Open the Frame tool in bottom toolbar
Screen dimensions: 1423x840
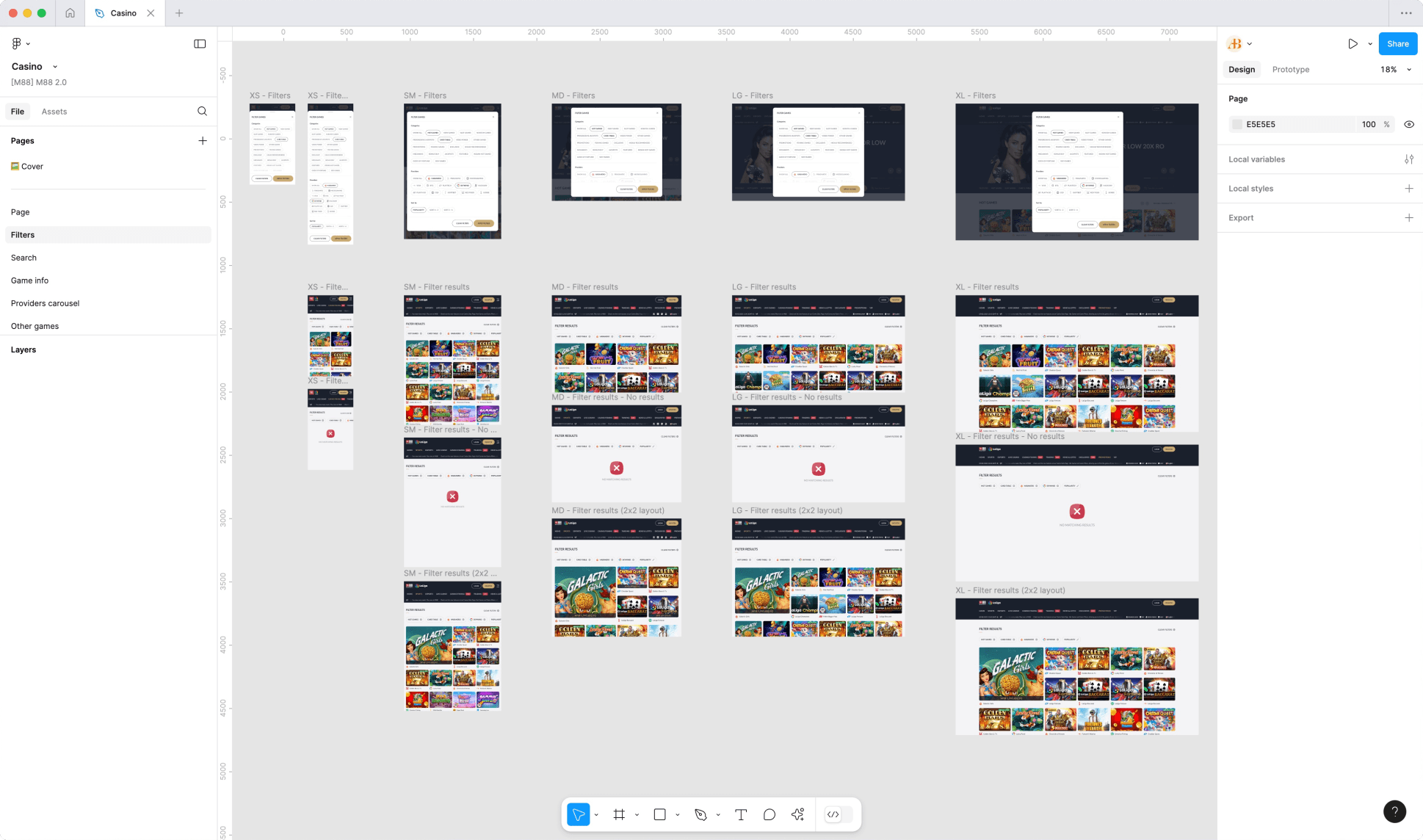(619, 814)
